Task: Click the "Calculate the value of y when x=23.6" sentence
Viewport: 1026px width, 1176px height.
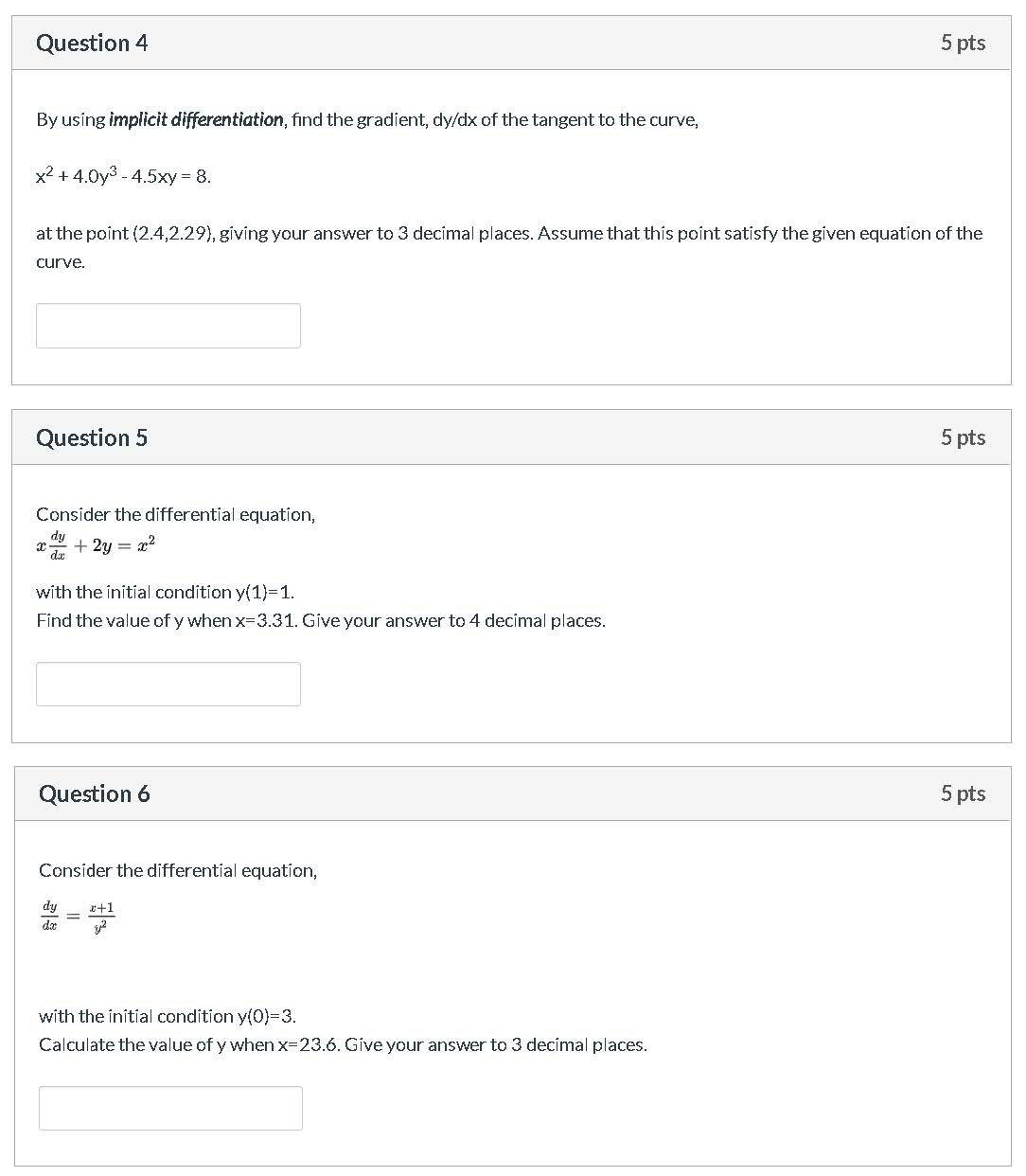Action: [x=343, y=1044]
